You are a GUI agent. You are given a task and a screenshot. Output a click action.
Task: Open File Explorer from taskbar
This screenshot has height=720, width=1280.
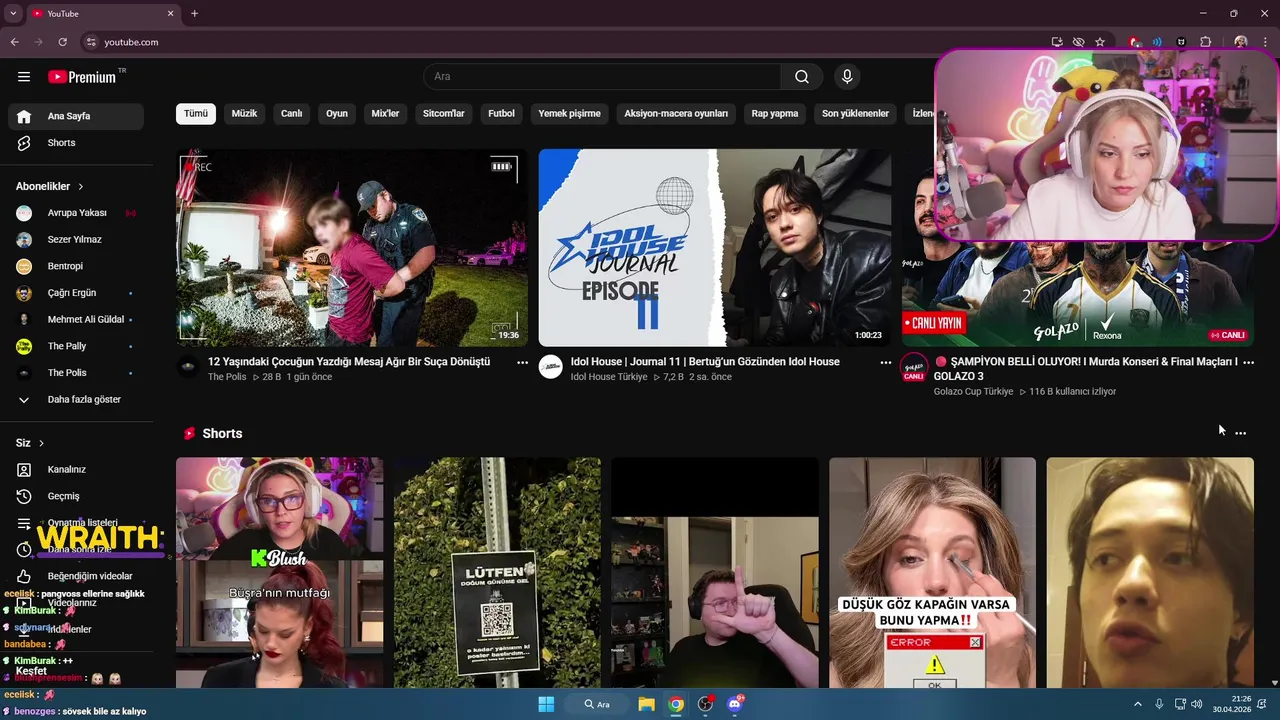click(x=646, y=704)
